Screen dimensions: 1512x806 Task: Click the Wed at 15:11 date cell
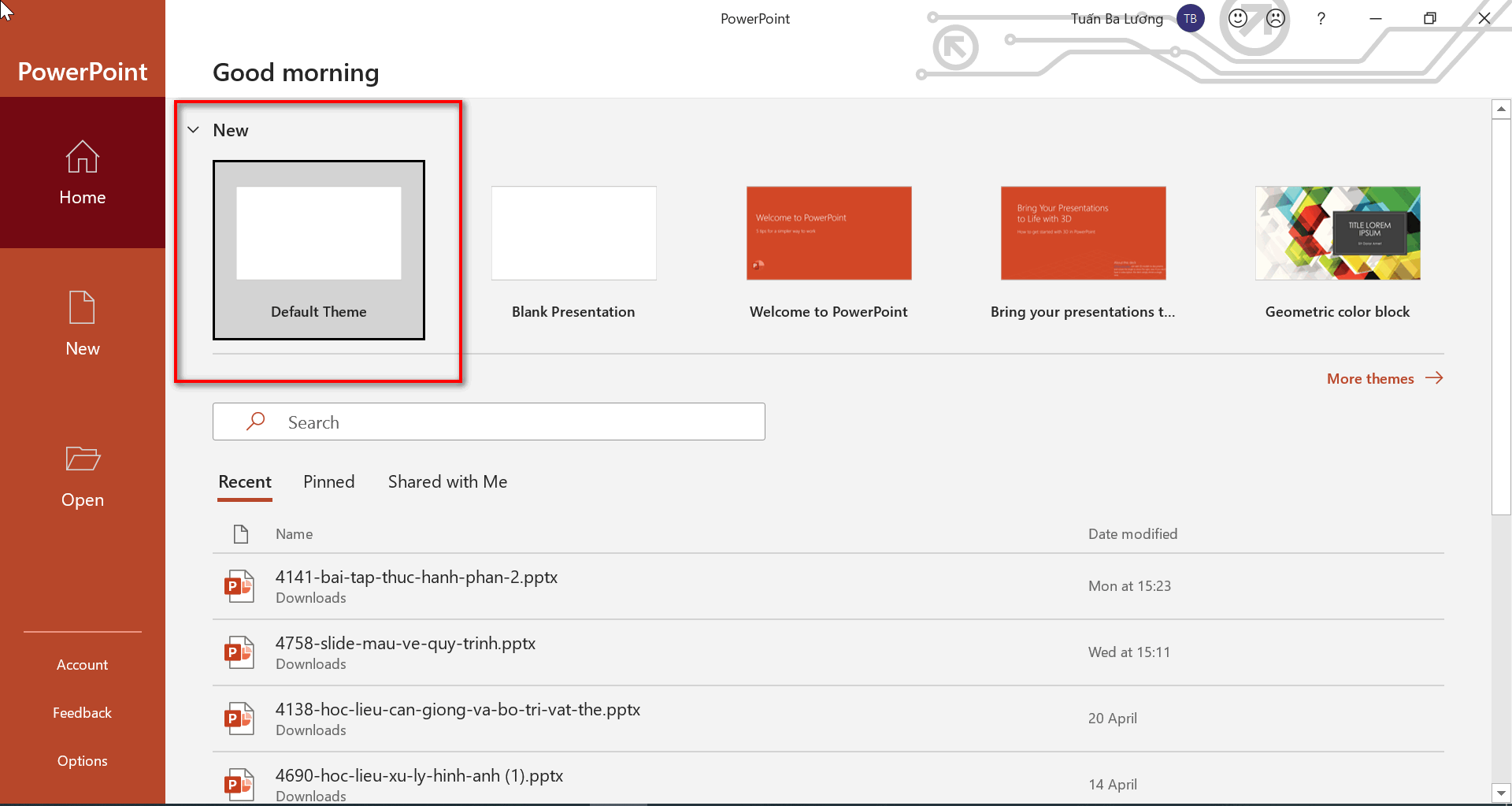point(1129,652)
